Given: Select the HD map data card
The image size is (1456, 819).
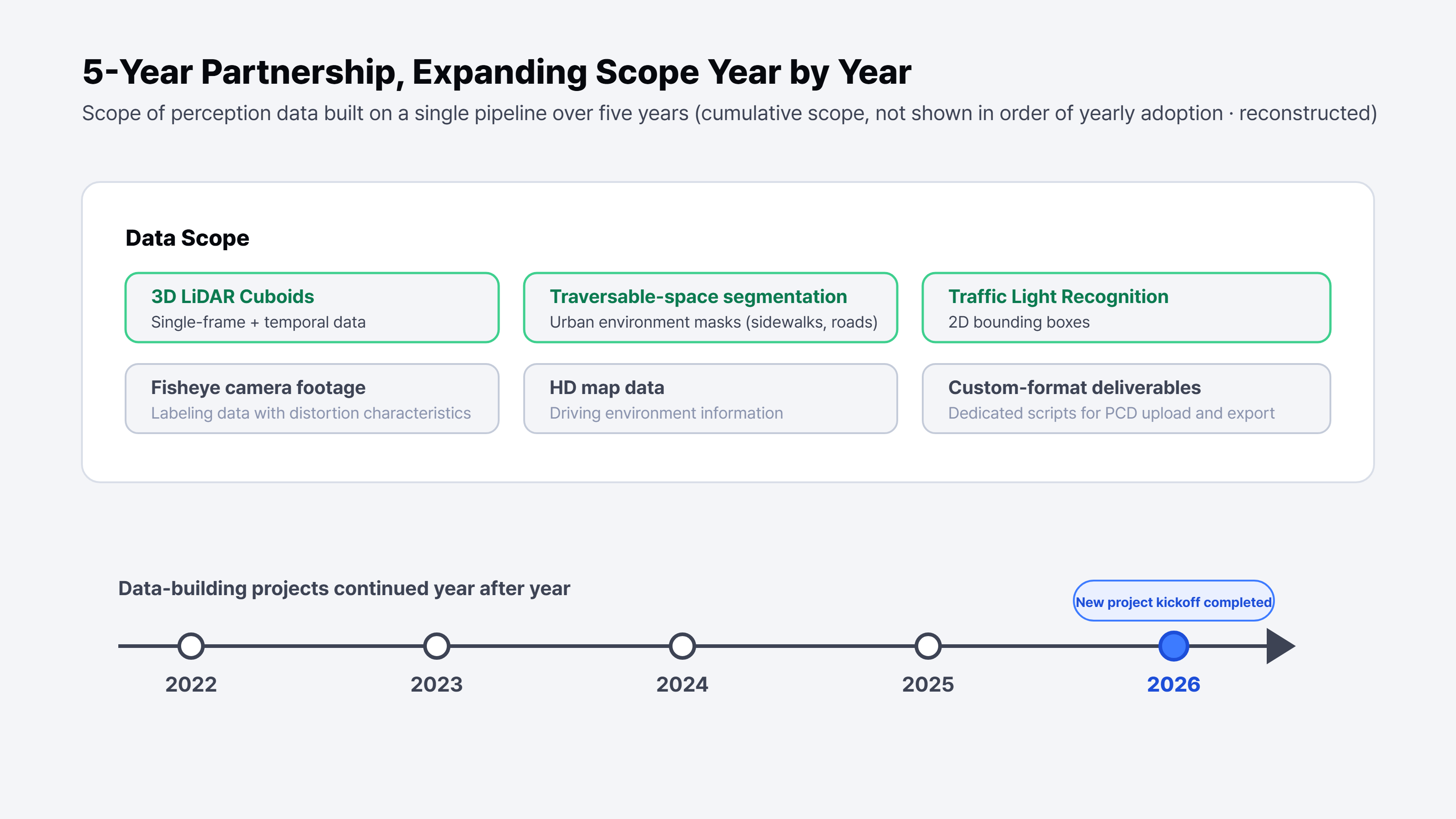Looking at the screenshot, I should coord(710,399).
